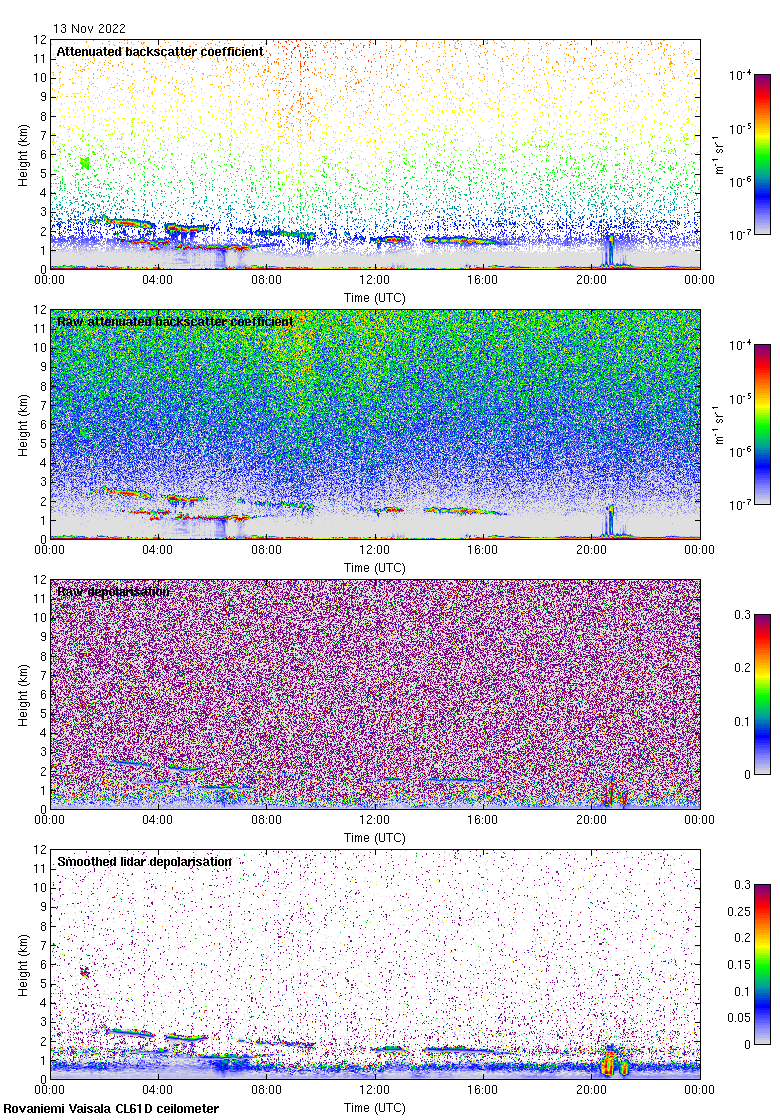Click the 'Height (km)' axis label of the top panel
The image size is (780, 1120).
coord(24,155)
